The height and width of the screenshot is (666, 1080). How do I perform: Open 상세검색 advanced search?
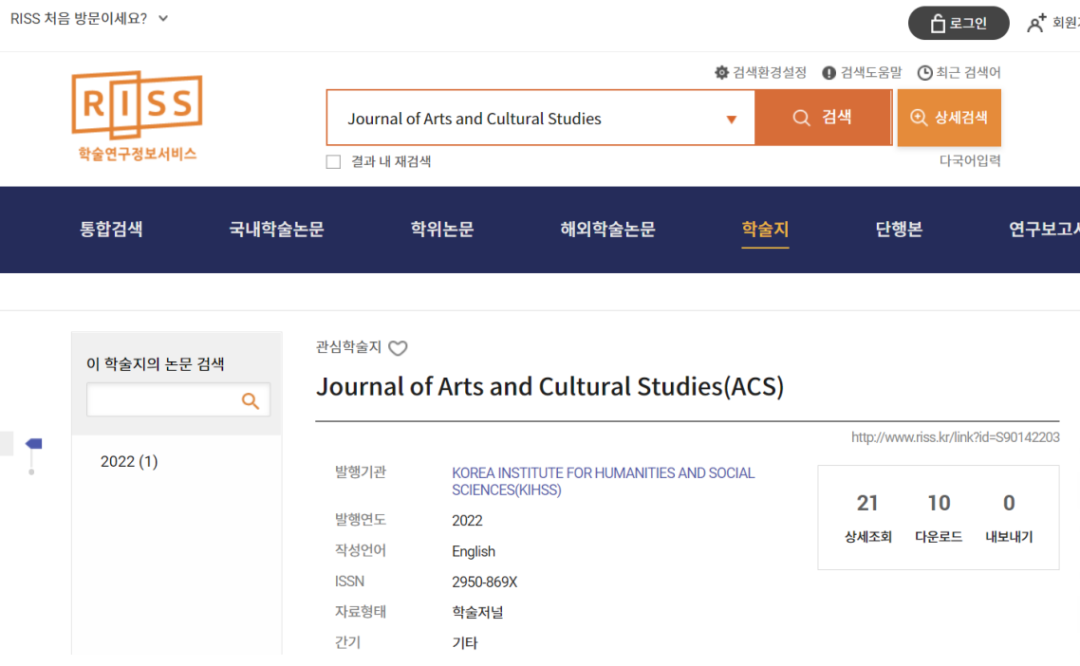(x=948, y=117)
